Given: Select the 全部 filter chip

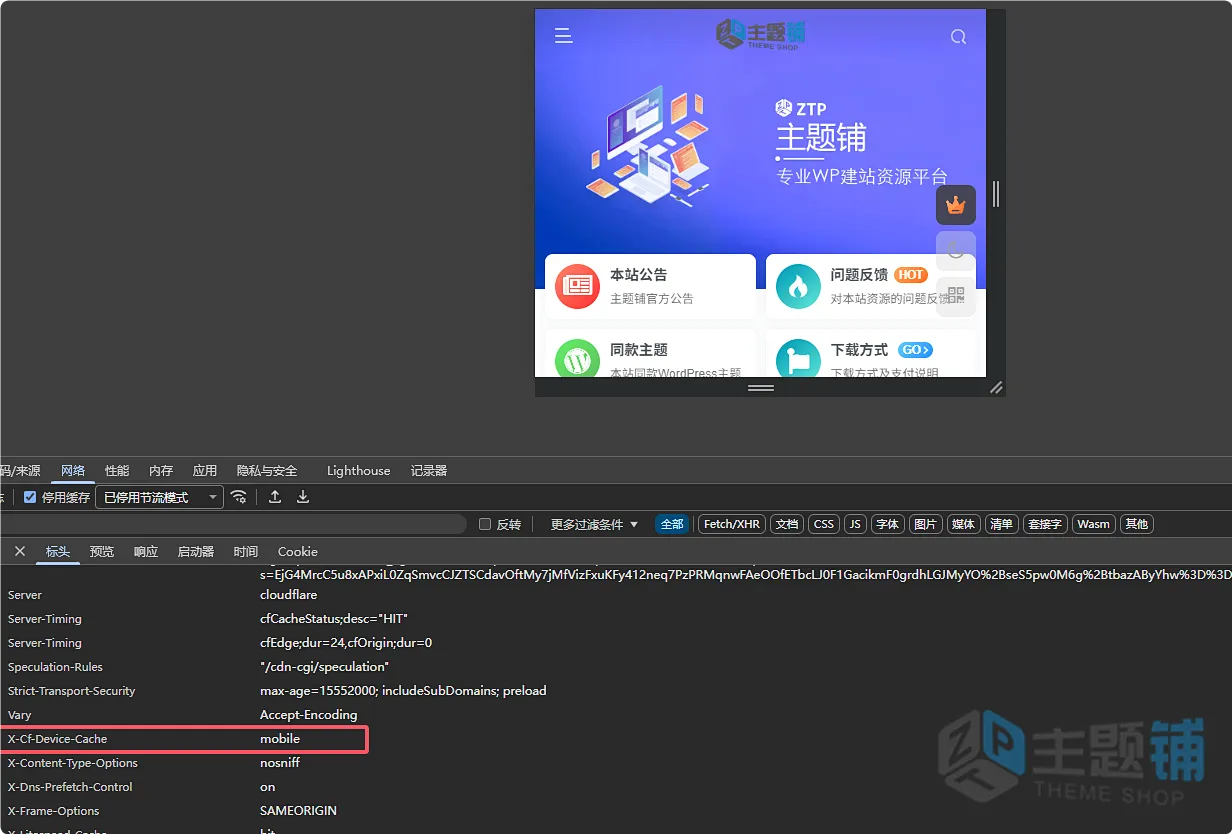Looking at the screenshot, I should coord(672,524).
